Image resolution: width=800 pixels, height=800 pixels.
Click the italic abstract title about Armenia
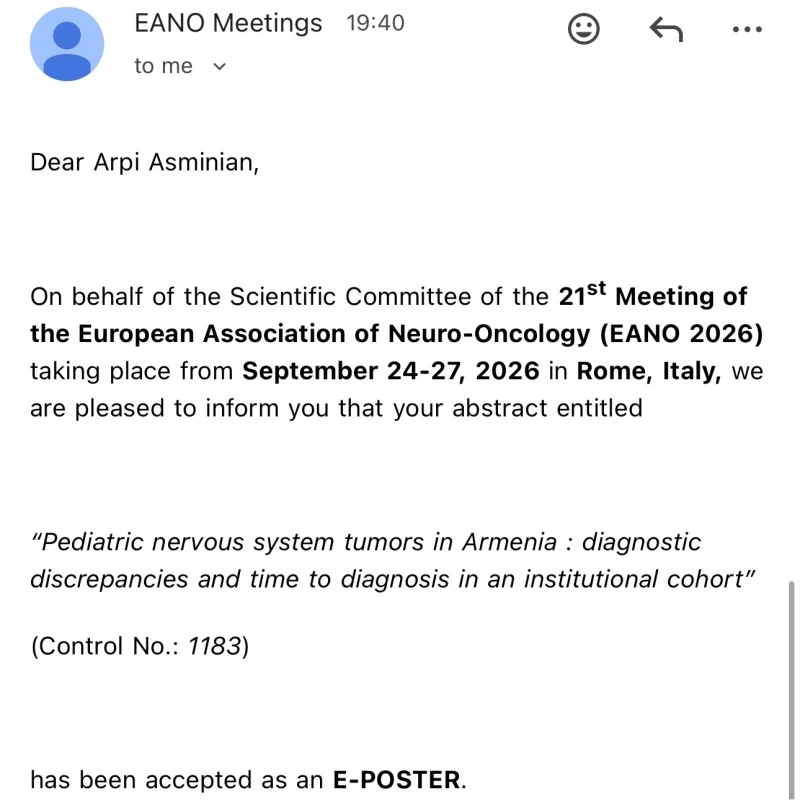point(392,561)
